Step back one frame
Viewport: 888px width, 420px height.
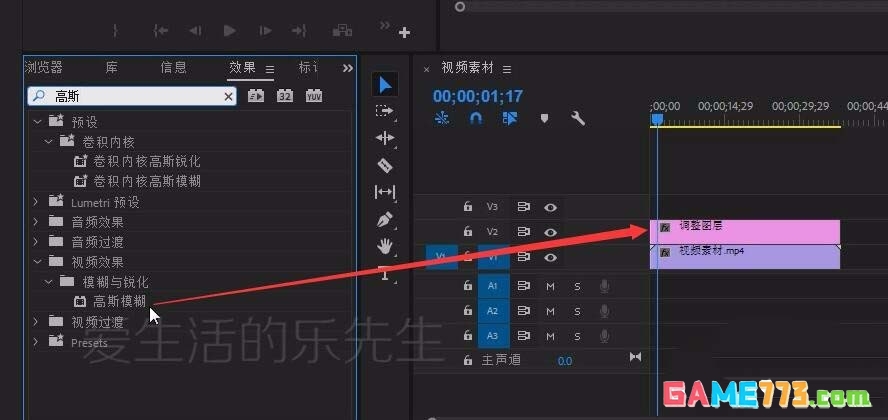coord(195,31)
